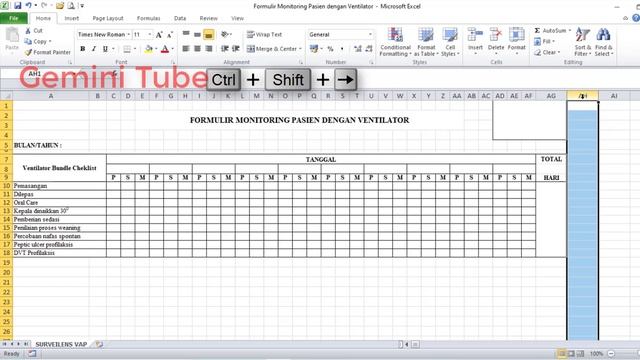Click the Decrease Decimal icon
Viewport: 640px width, 360px height.
369,49
